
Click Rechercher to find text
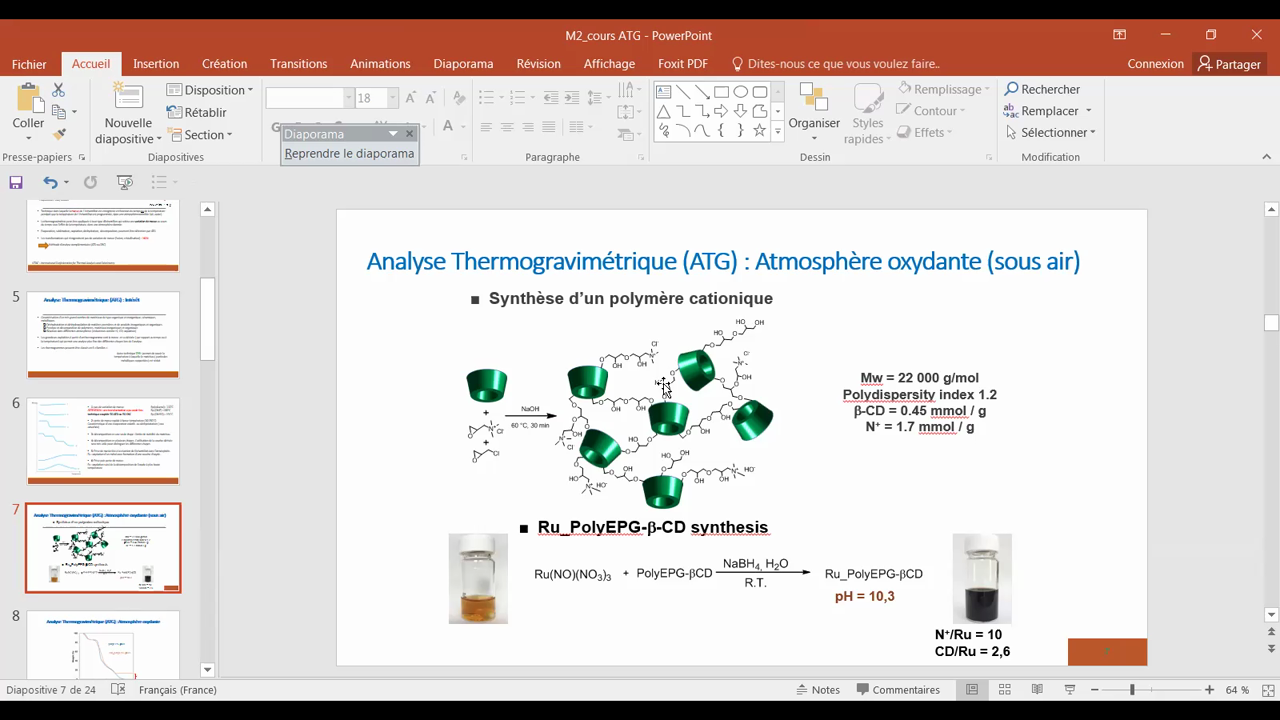point(1043,89)
